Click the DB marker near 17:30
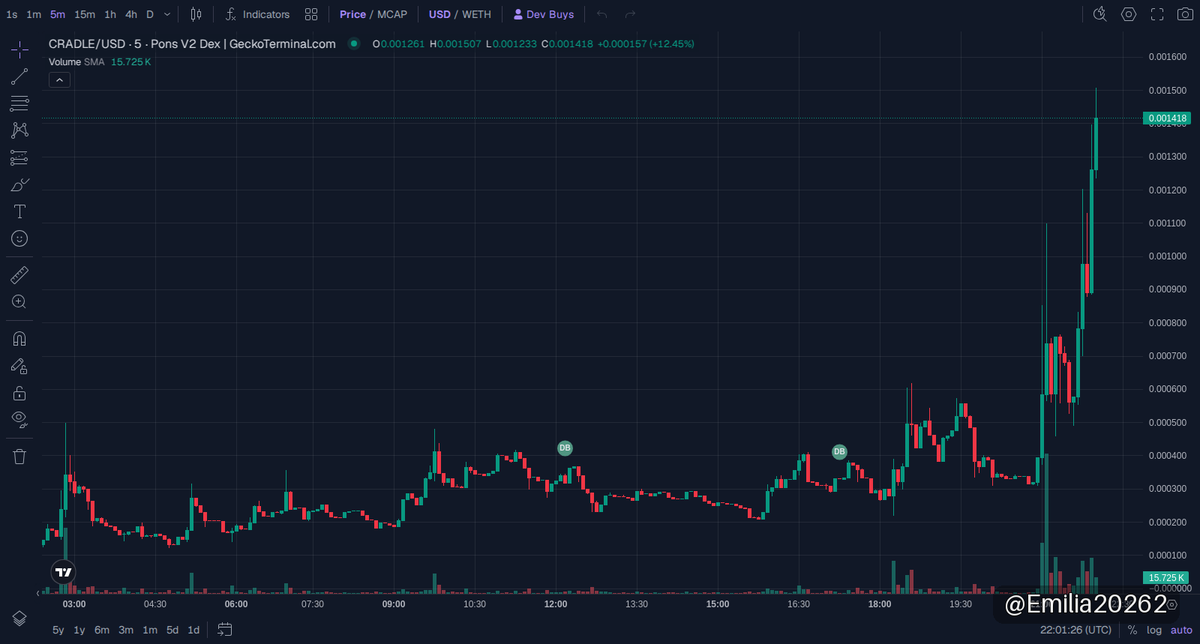 pos(839,452)
